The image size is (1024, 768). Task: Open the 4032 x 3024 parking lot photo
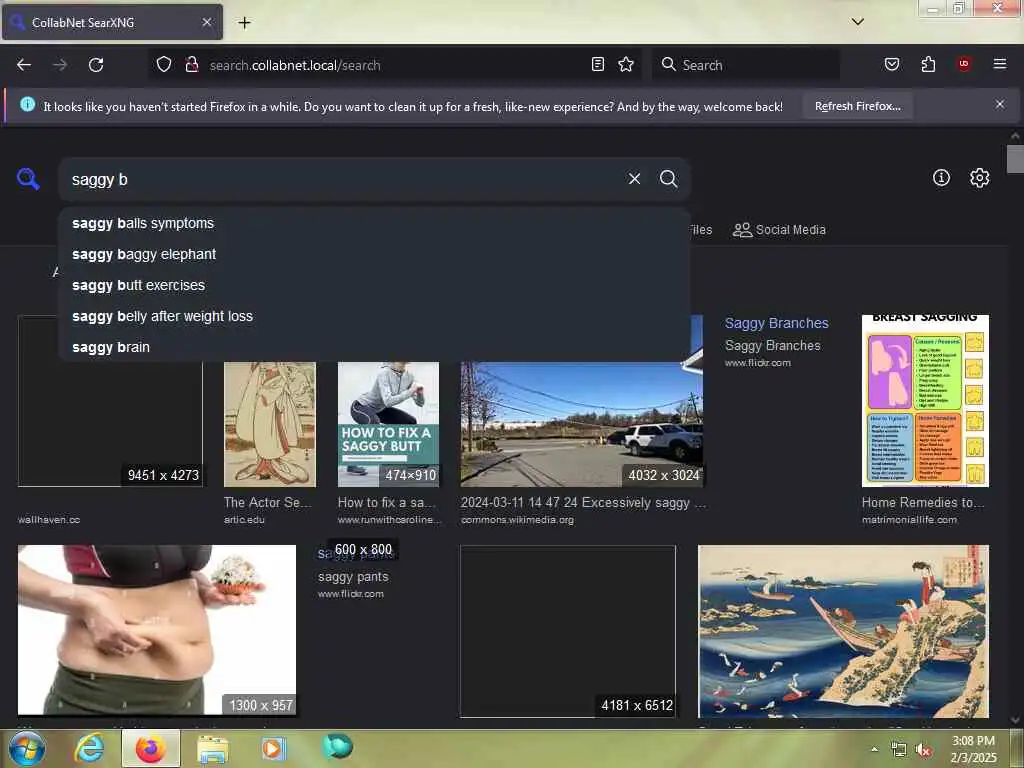[x=582, y=424]
